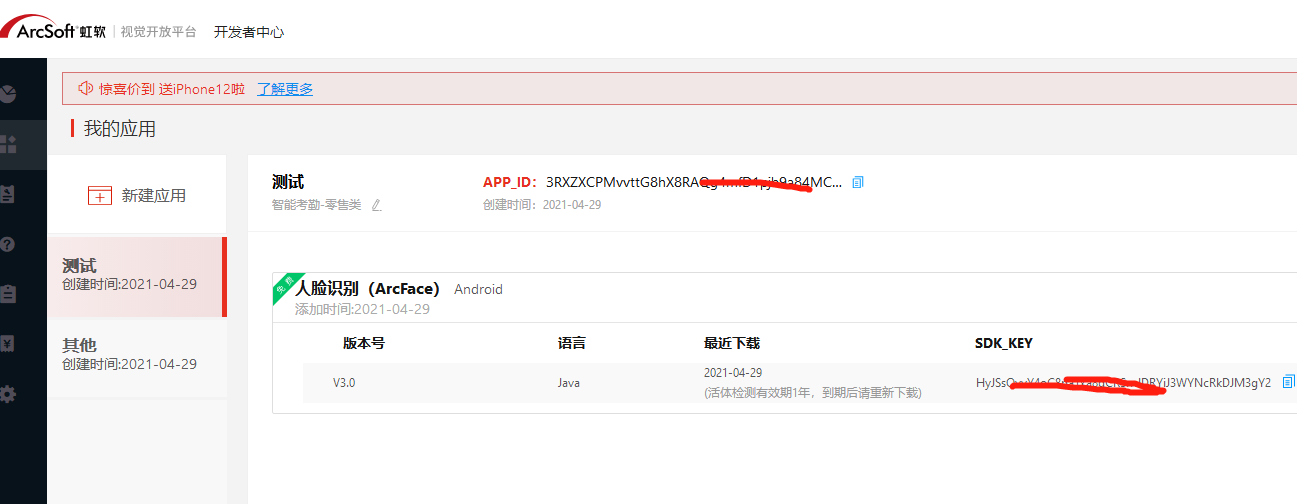
Task: Edit app category with pencil icon
Action: [377, 205]
